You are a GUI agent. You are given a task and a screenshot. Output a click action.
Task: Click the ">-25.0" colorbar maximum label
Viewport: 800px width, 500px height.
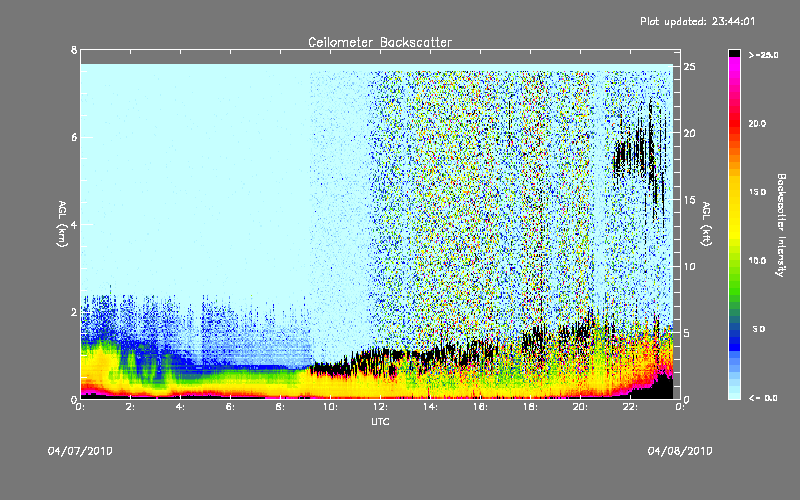(x=763, y=55)
